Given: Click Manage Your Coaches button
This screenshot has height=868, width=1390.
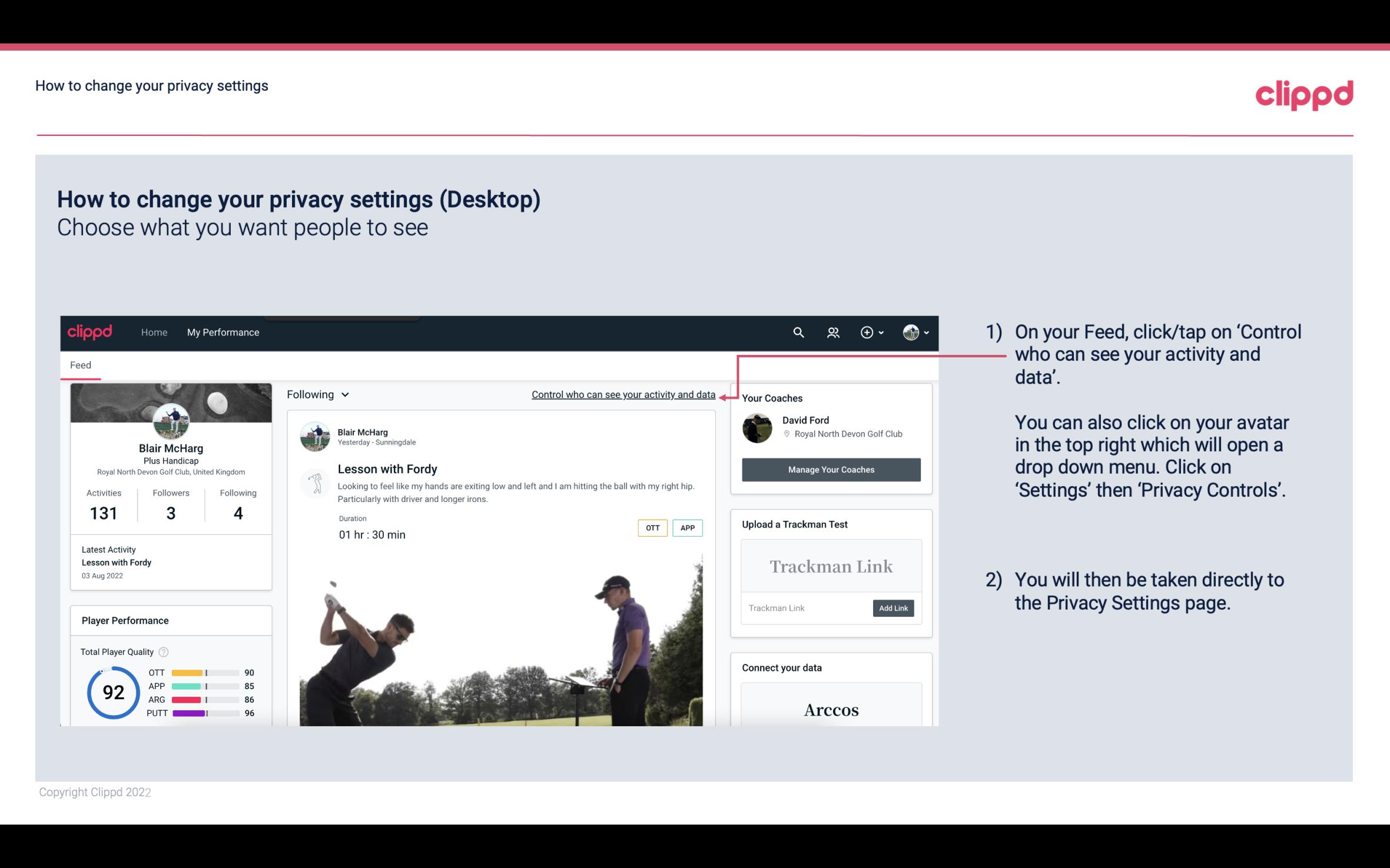Looking at the screenshot, I should tap(830, 469).
